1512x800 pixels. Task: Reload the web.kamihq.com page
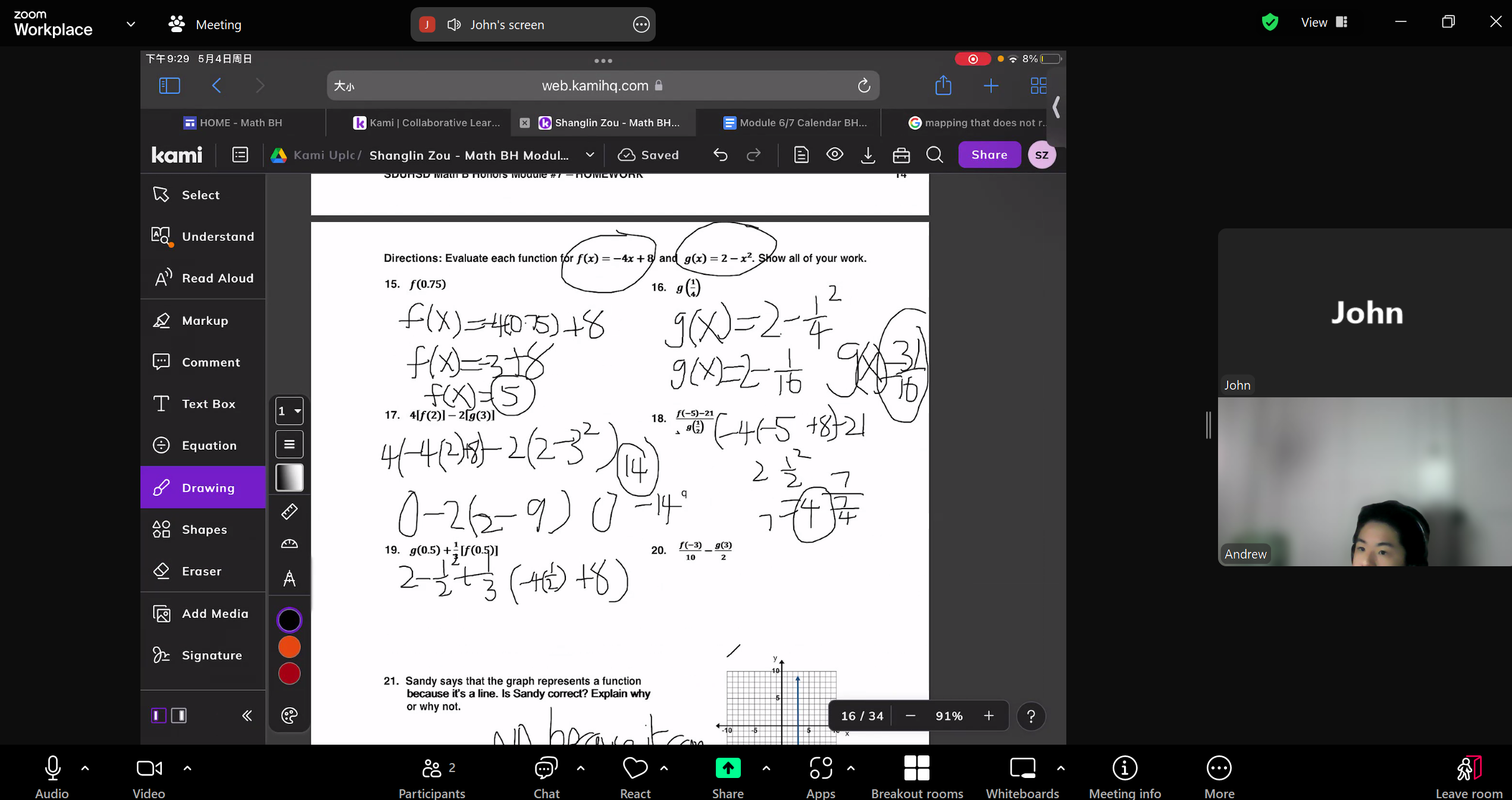[x=864, y=86]
